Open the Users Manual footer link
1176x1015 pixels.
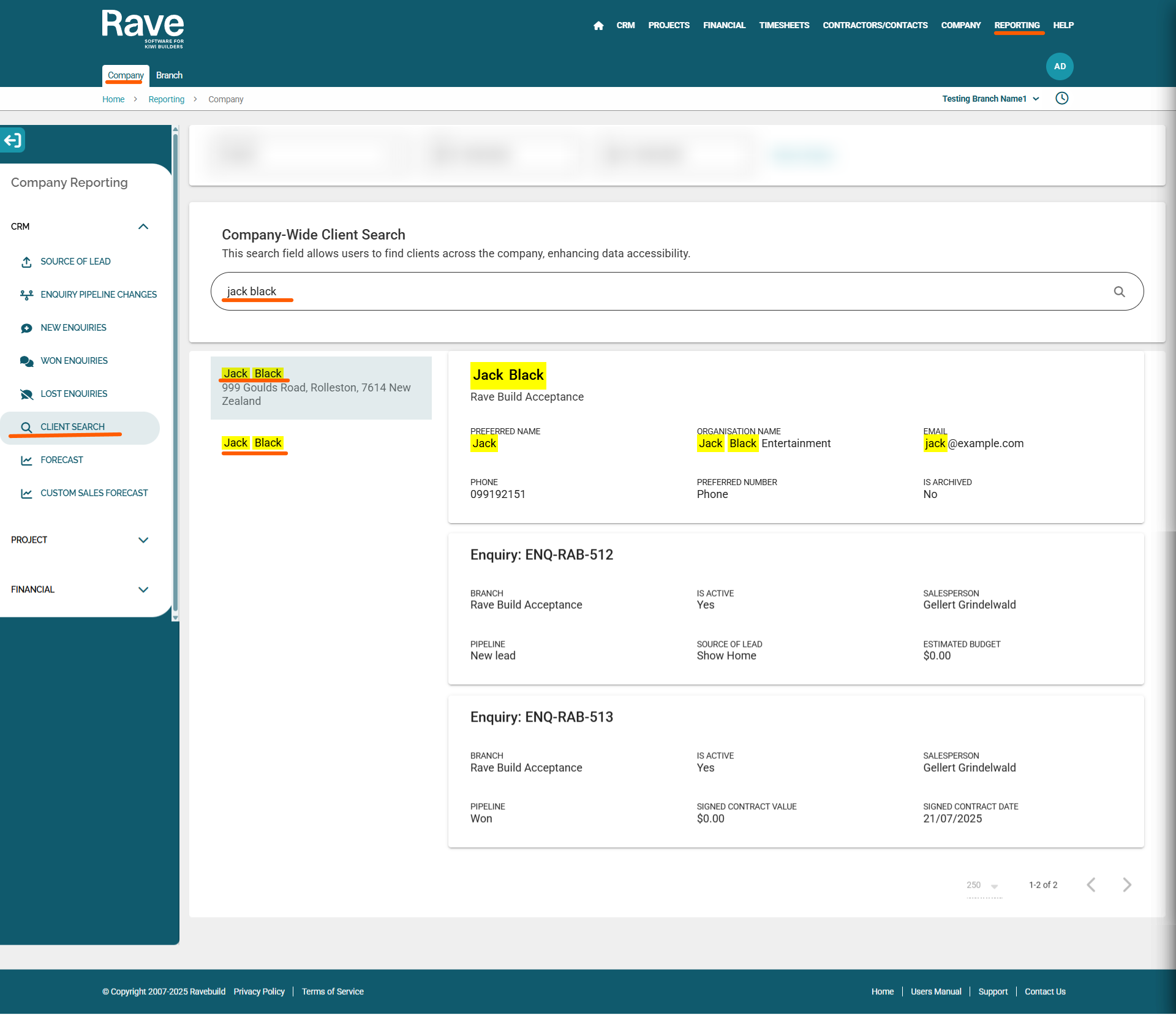(x=936, y=992)
